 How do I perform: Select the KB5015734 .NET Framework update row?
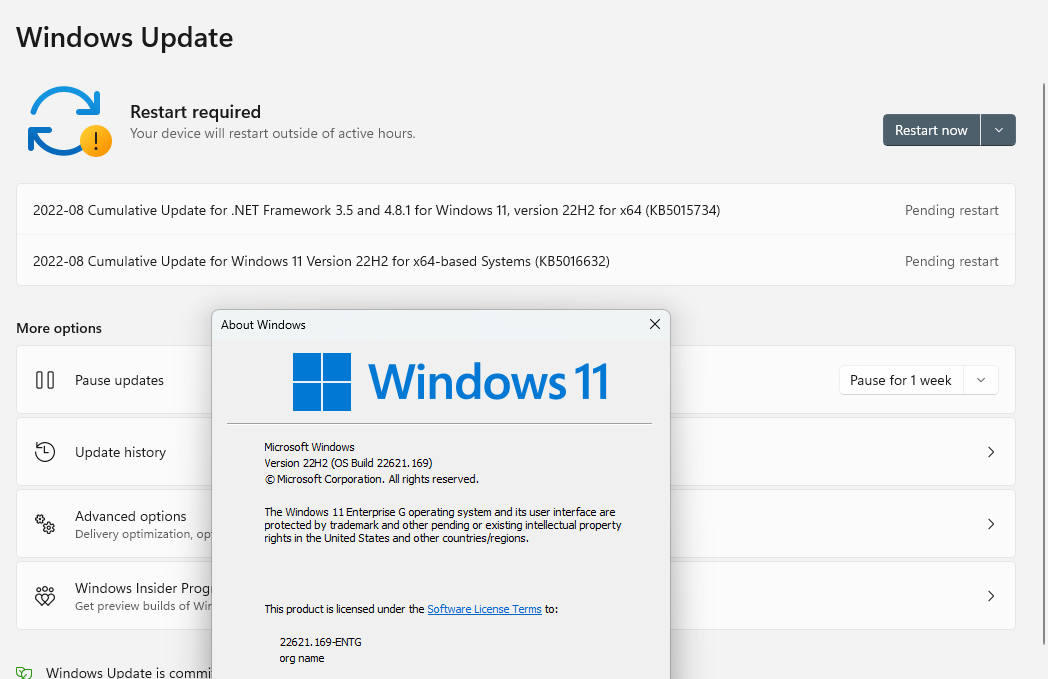pyautogui.click(x=515, y=210)
